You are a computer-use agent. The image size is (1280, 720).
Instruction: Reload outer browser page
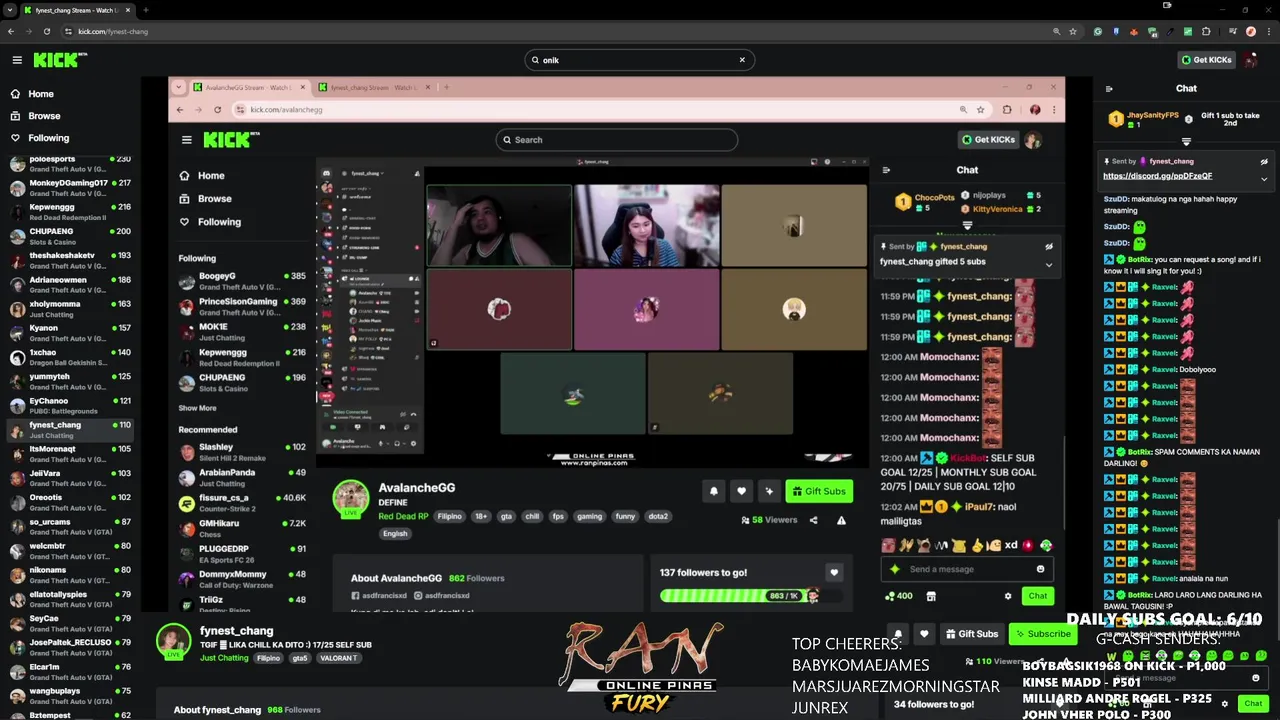pos(46,31)
